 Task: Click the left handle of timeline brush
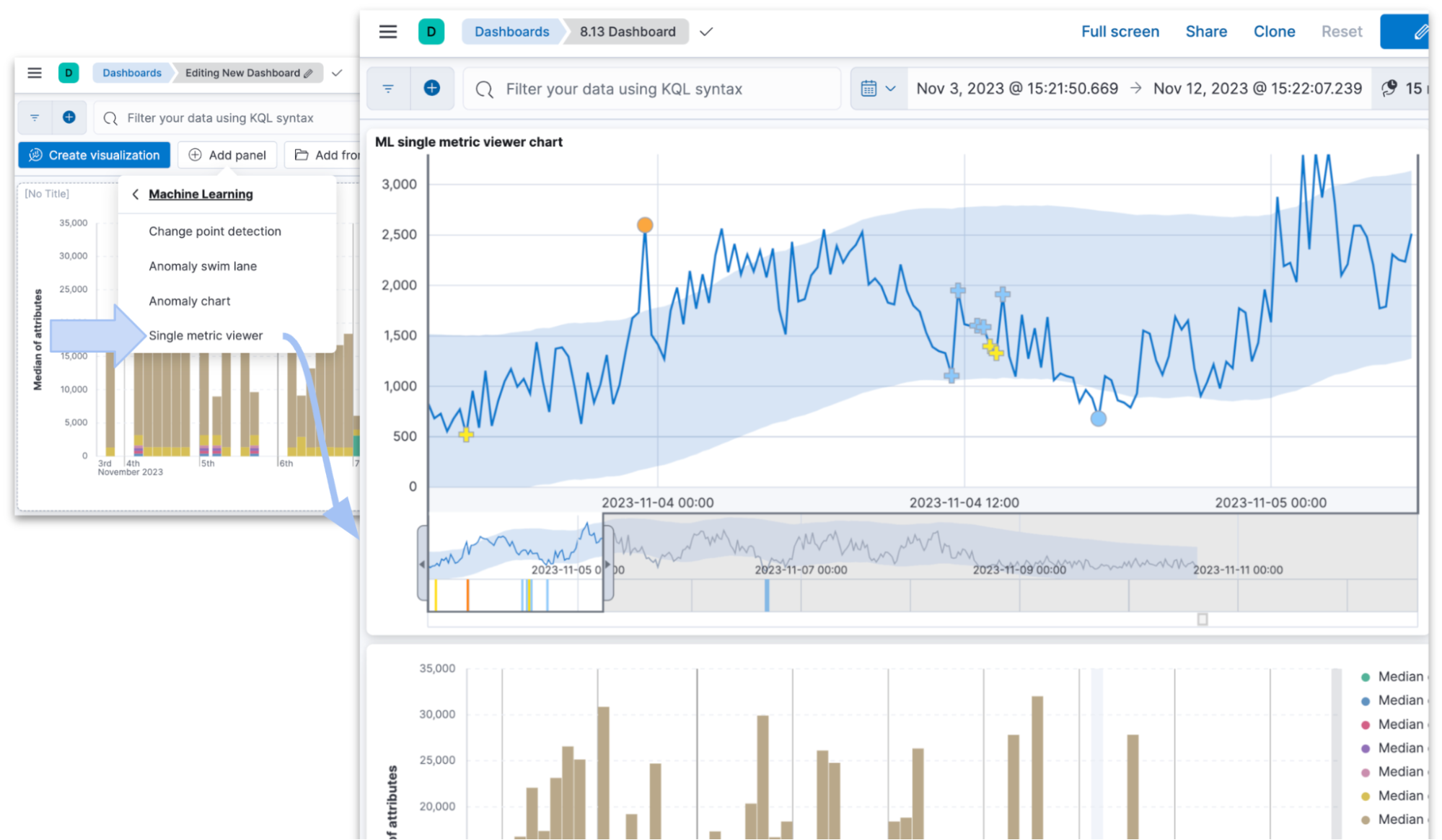click(x=422, y=564)
